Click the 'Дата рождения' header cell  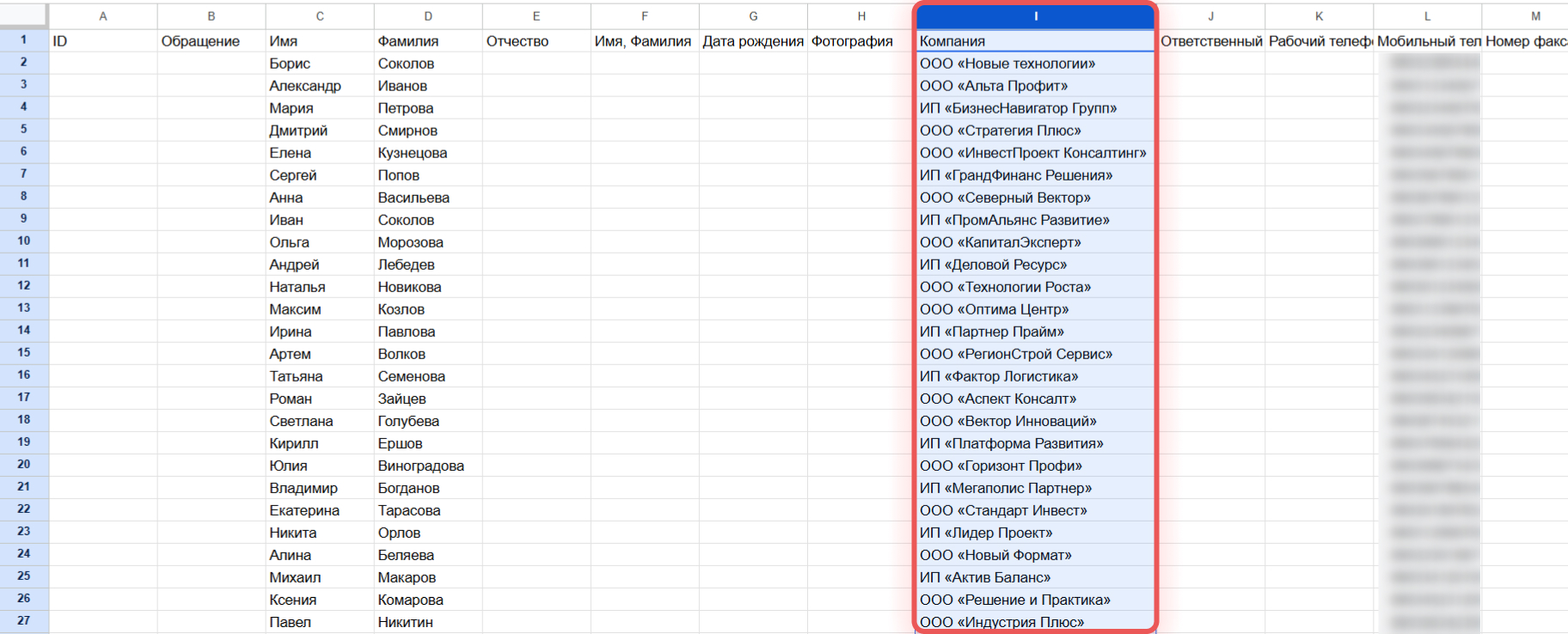pyautogui.click(x=753, y=41)
